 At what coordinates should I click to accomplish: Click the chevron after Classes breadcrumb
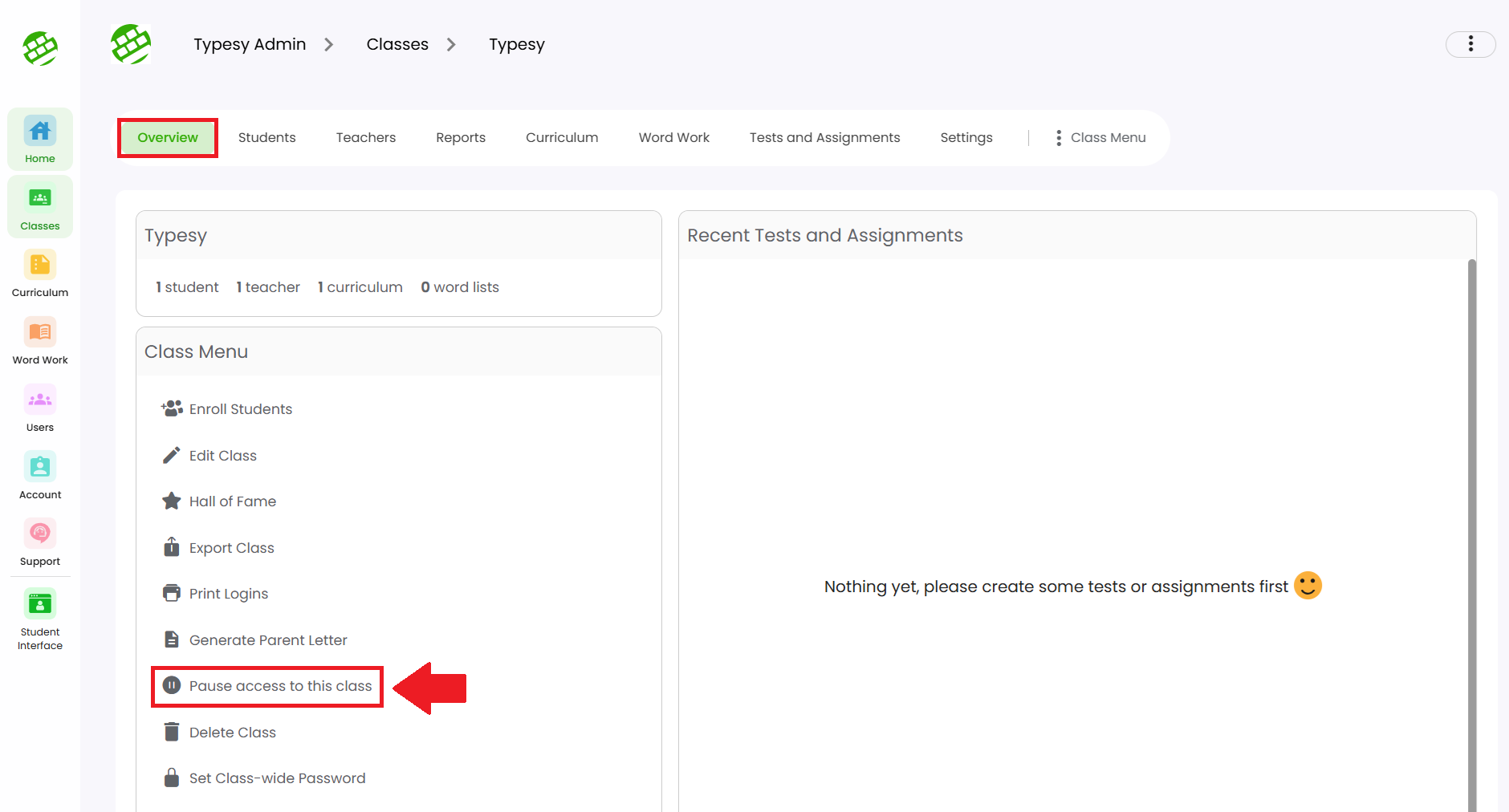[x=451, y=44]
